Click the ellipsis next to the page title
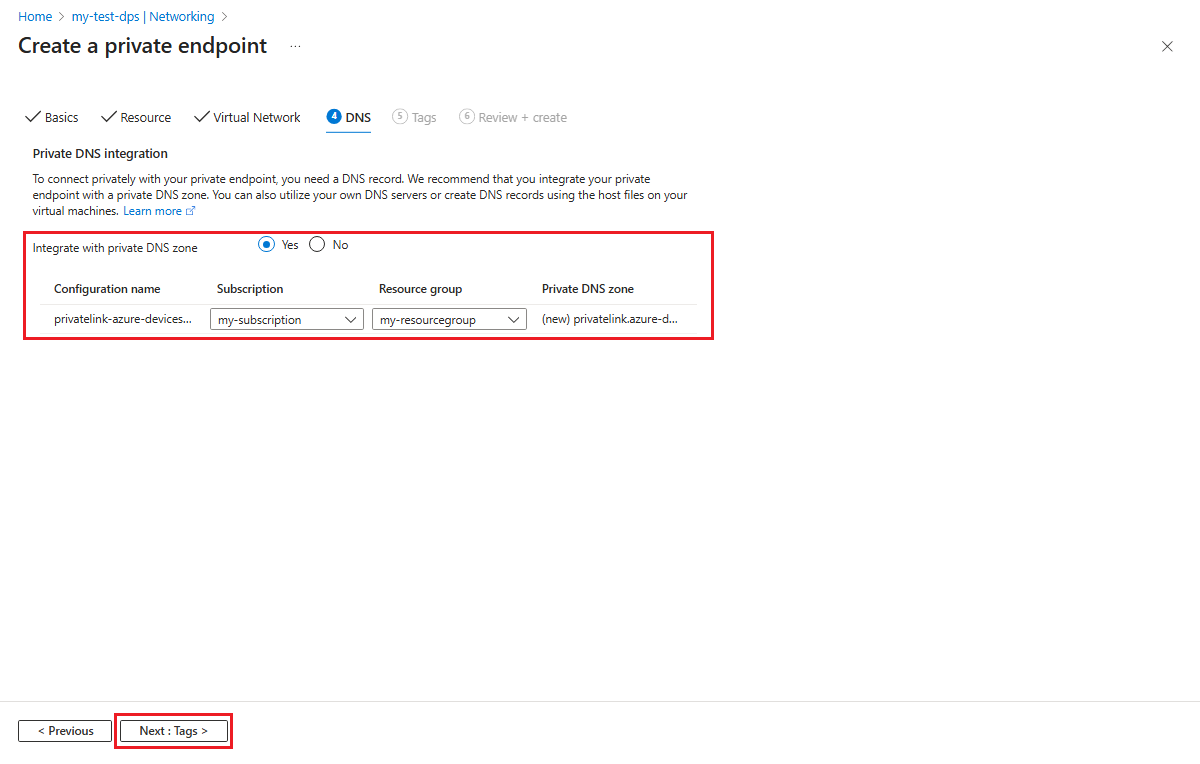 (x=294, y=46)
